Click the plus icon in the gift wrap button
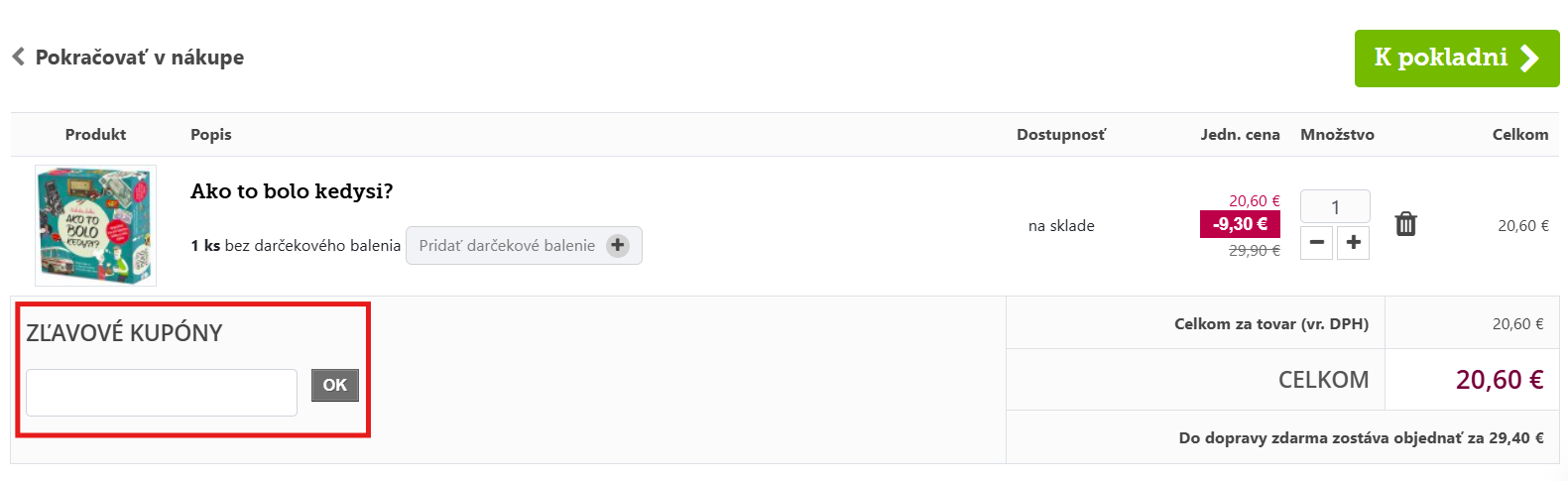Viewport: 1568px width, 481px height. point(618,245)
